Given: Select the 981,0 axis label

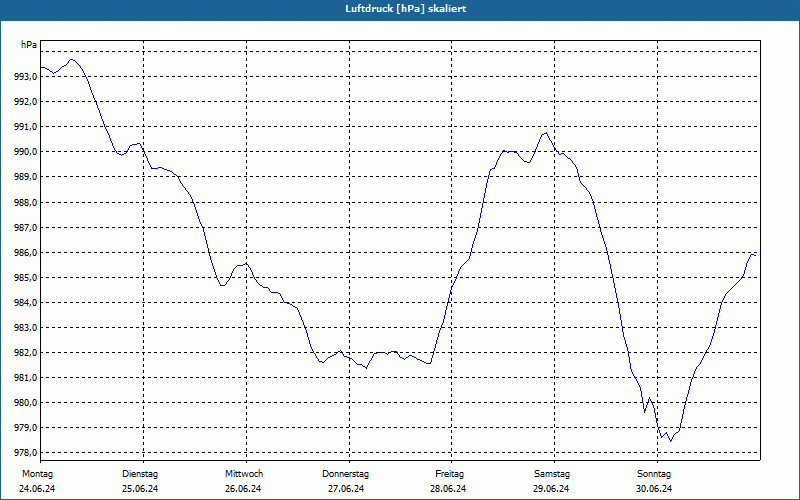Looking at the screenshot, I should [26, 378].
